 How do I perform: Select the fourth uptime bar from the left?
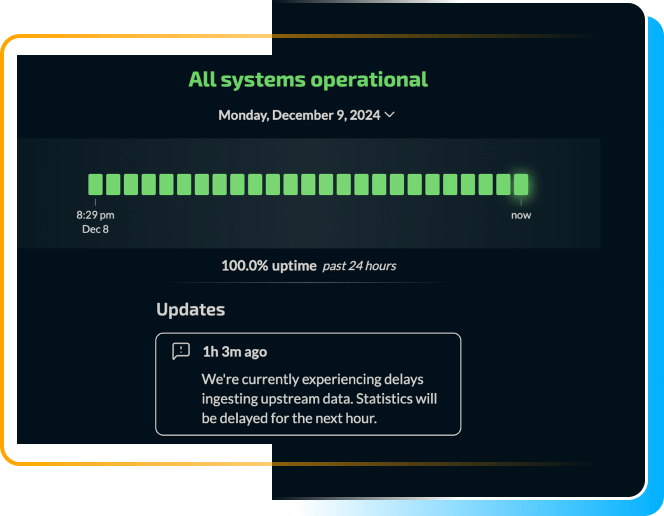pyautogui.click(x=148, y=184)
